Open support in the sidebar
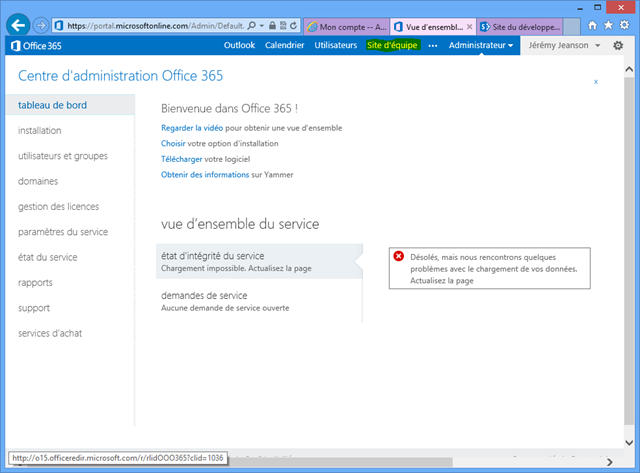The width and height of the screenshot is (640, 473). click(34, 308)
